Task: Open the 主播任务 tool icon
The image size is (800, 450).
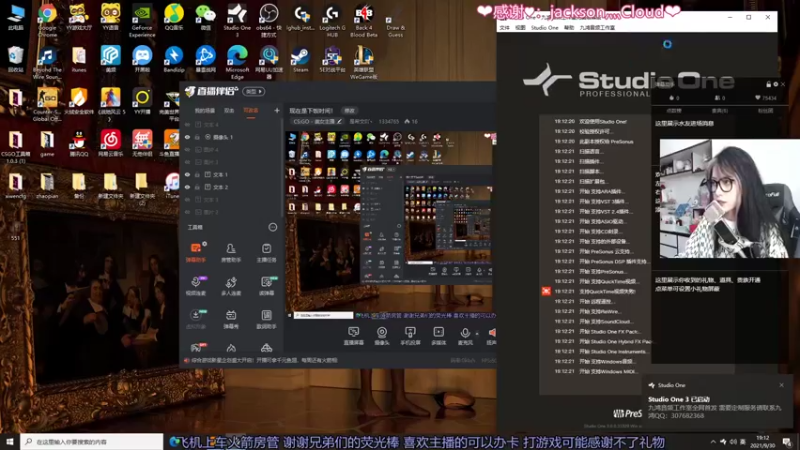Action: 266,253
